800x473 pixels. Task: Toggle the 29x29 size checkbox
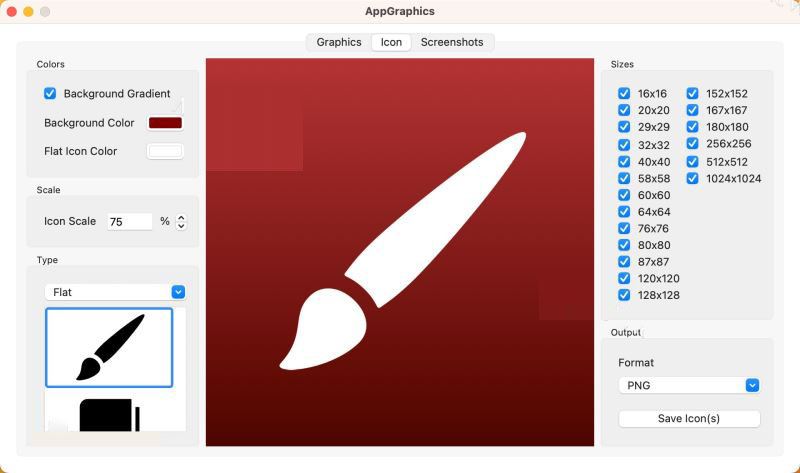(624, 127)
